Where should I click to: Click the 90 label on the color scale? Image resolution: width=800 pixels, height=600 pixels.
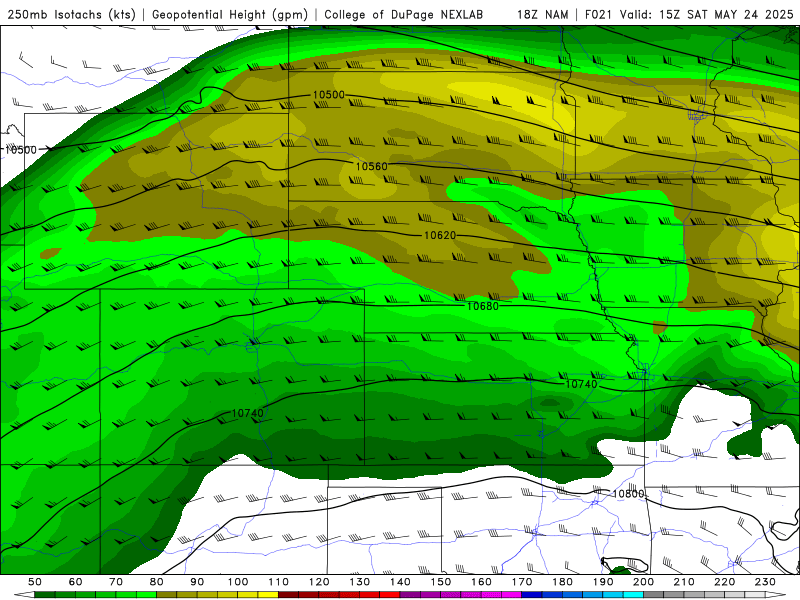[197, 582]
